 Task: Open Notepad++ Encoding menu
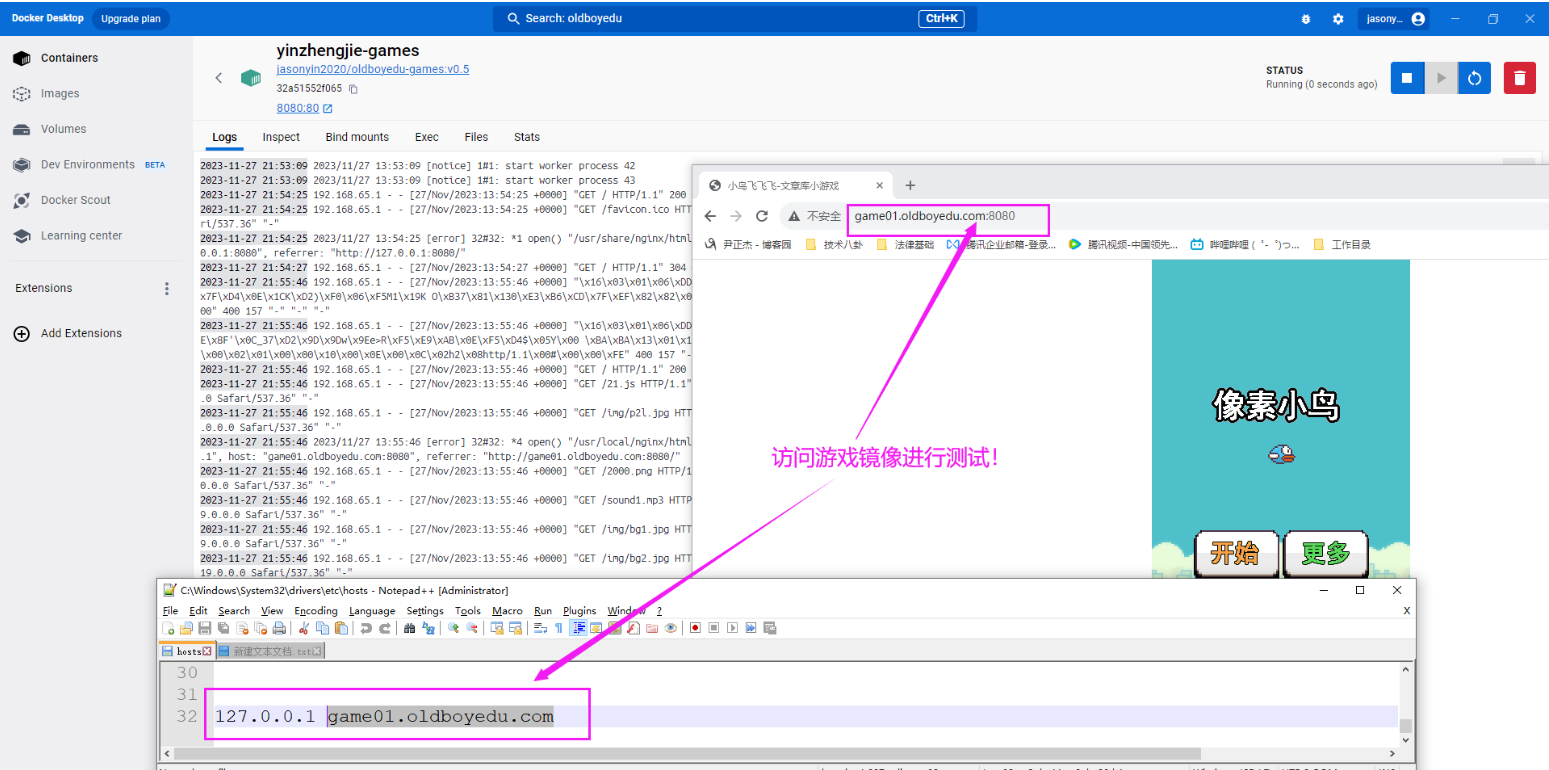[316, 610]
